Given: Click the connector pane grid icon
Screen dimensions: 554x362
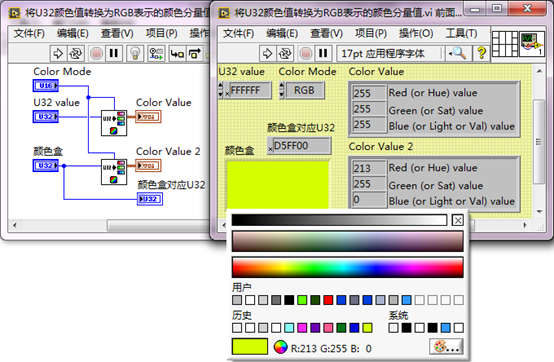Looking at the screenshot, I should (x=505, y=43).
